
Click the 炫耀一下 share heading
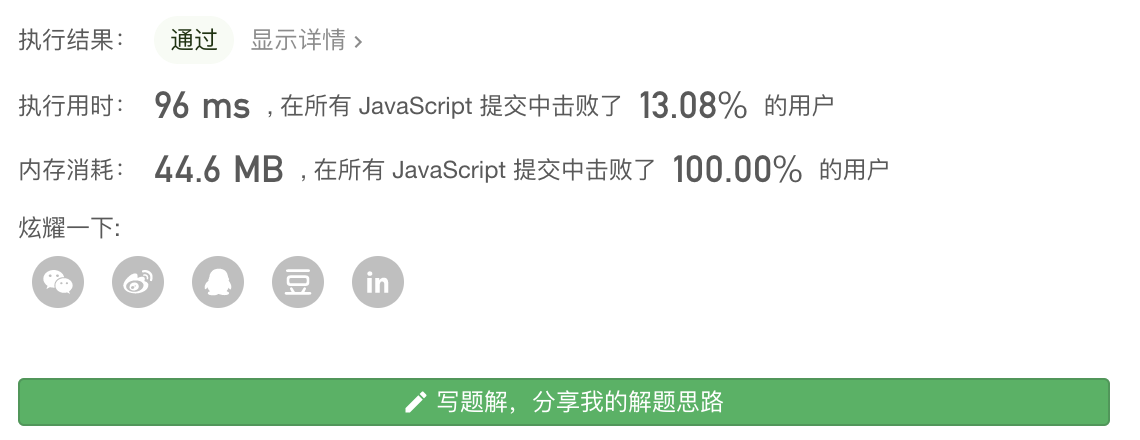tap(69, 228)
